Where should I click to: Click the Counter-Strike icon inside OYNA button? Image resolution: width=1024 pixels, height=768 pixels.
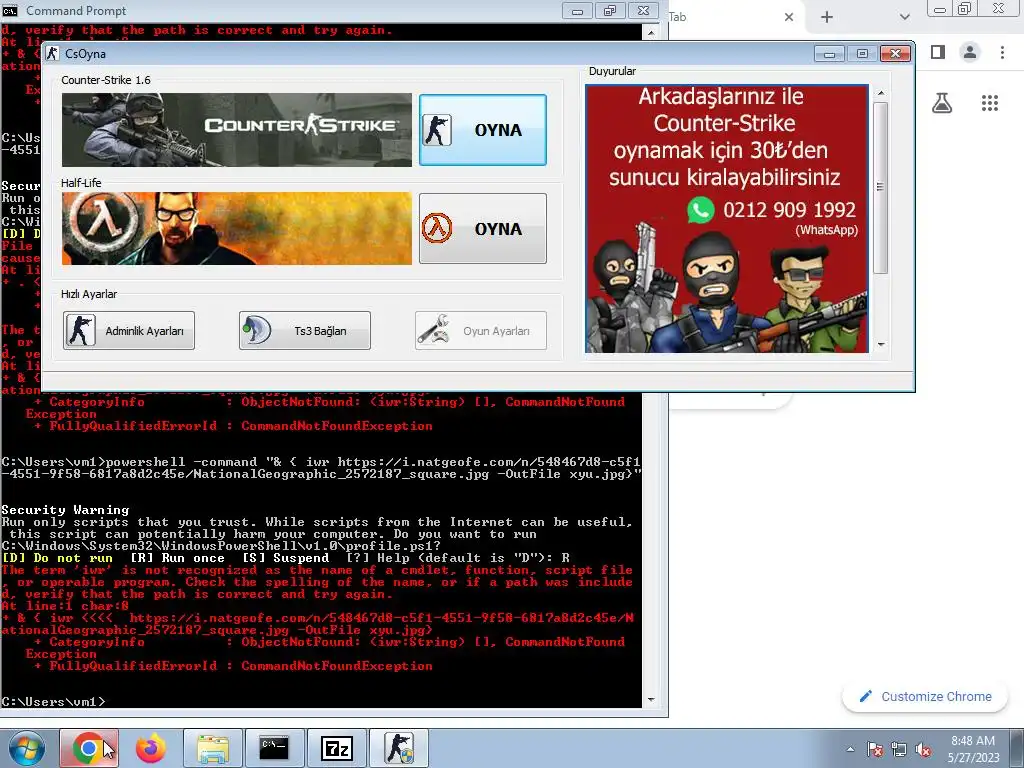pyautogui.click(x=437, y=130)
